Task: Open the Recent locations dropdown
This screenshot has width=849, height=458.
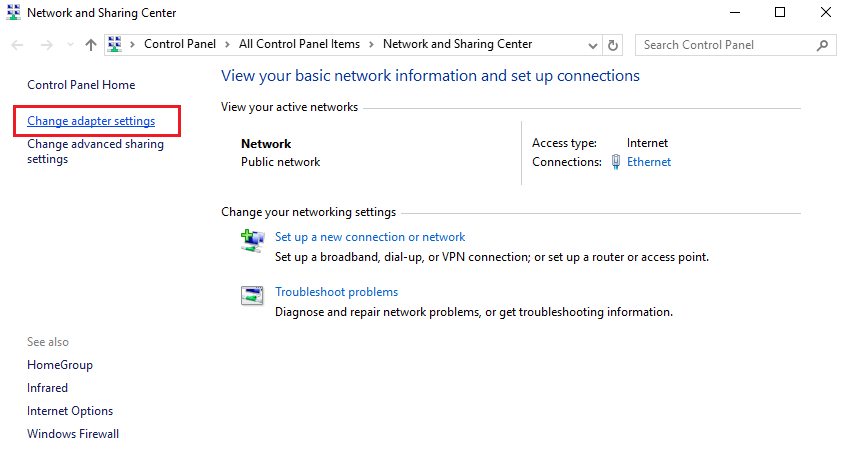Action: (69, 45)
